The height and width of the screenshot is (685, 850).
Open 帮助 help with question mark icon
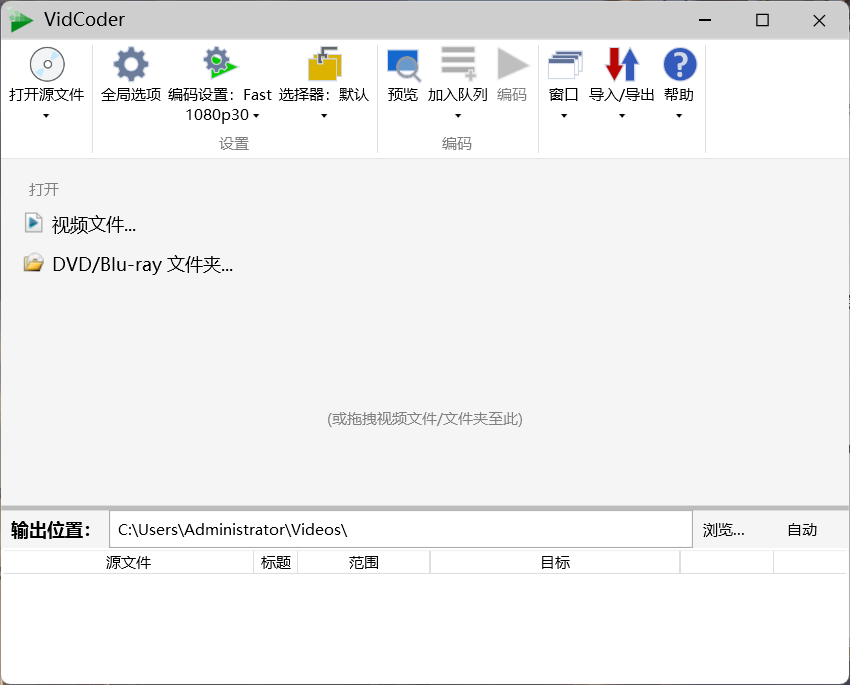click(679, 63)
